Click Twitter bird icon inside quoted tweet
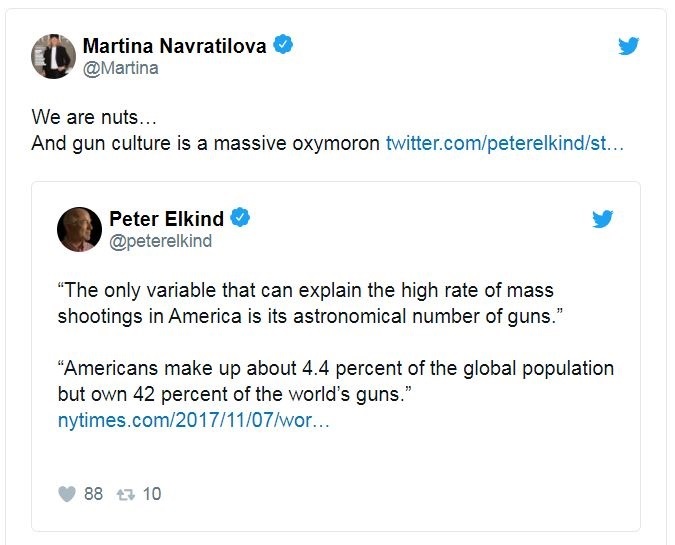Image resolution: width=675 pixels, height=545 pixels. pyautogui.click(x=602, y=219)
